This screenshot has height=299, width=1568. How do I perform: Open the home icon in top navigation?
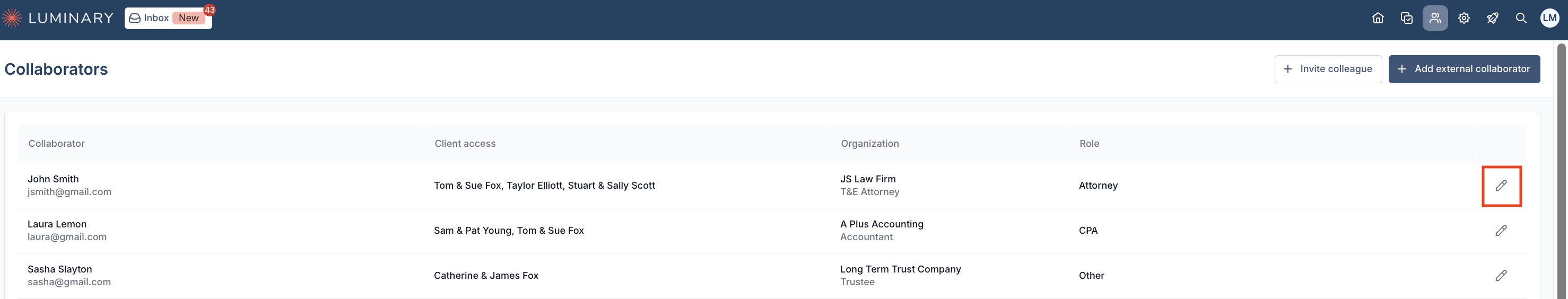tap(1378, 18)
